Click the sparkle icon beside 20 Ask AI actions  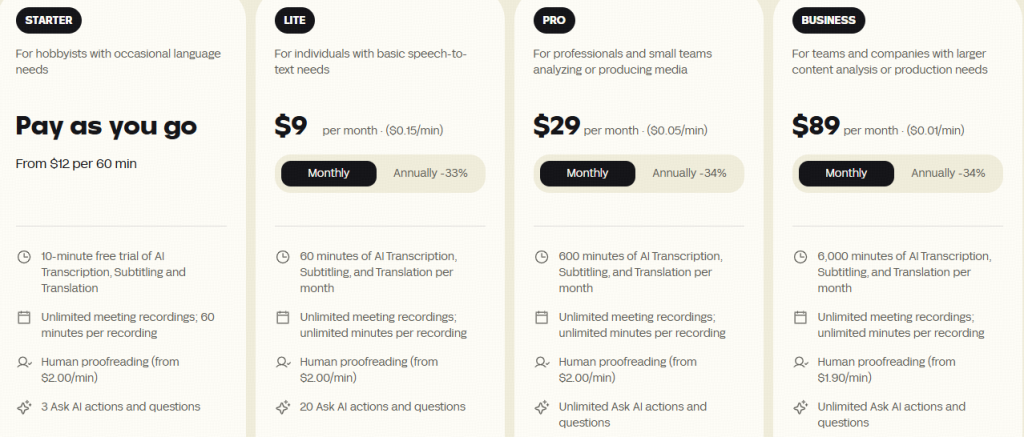pyautogui.click(x=283, y=408)
